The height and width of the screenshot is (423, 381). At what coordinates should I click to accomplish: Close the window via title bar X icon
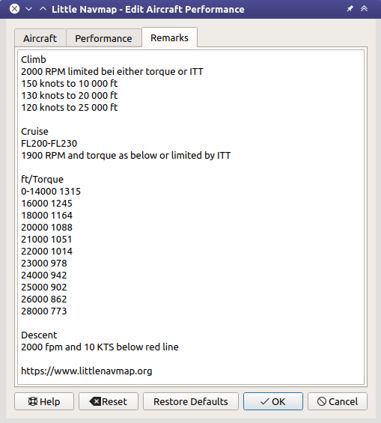click(x=14, y=9)
